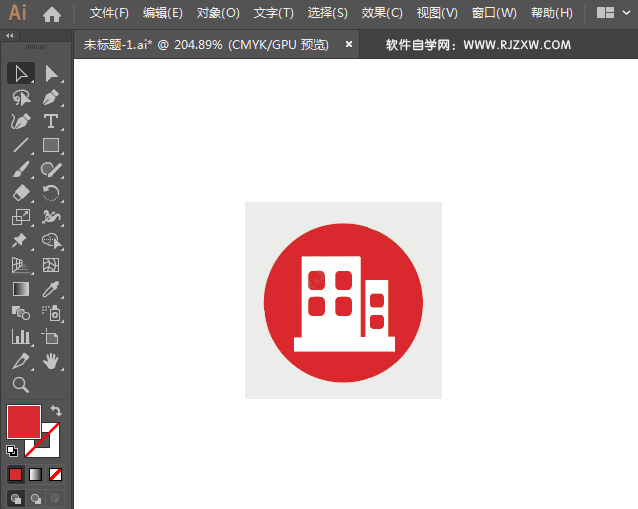Reset to default fill and stroke
Viewport: 638px width, 509px height.
12,450
